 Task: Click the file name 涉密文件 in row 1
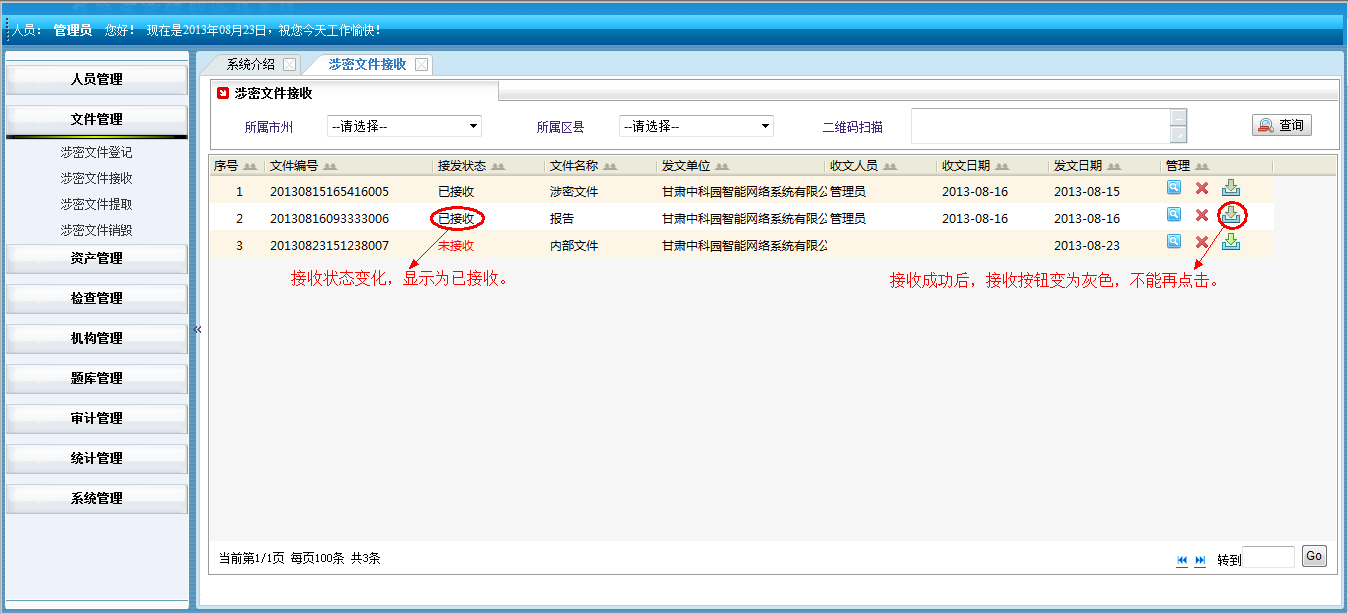click(x=574, y=191)
